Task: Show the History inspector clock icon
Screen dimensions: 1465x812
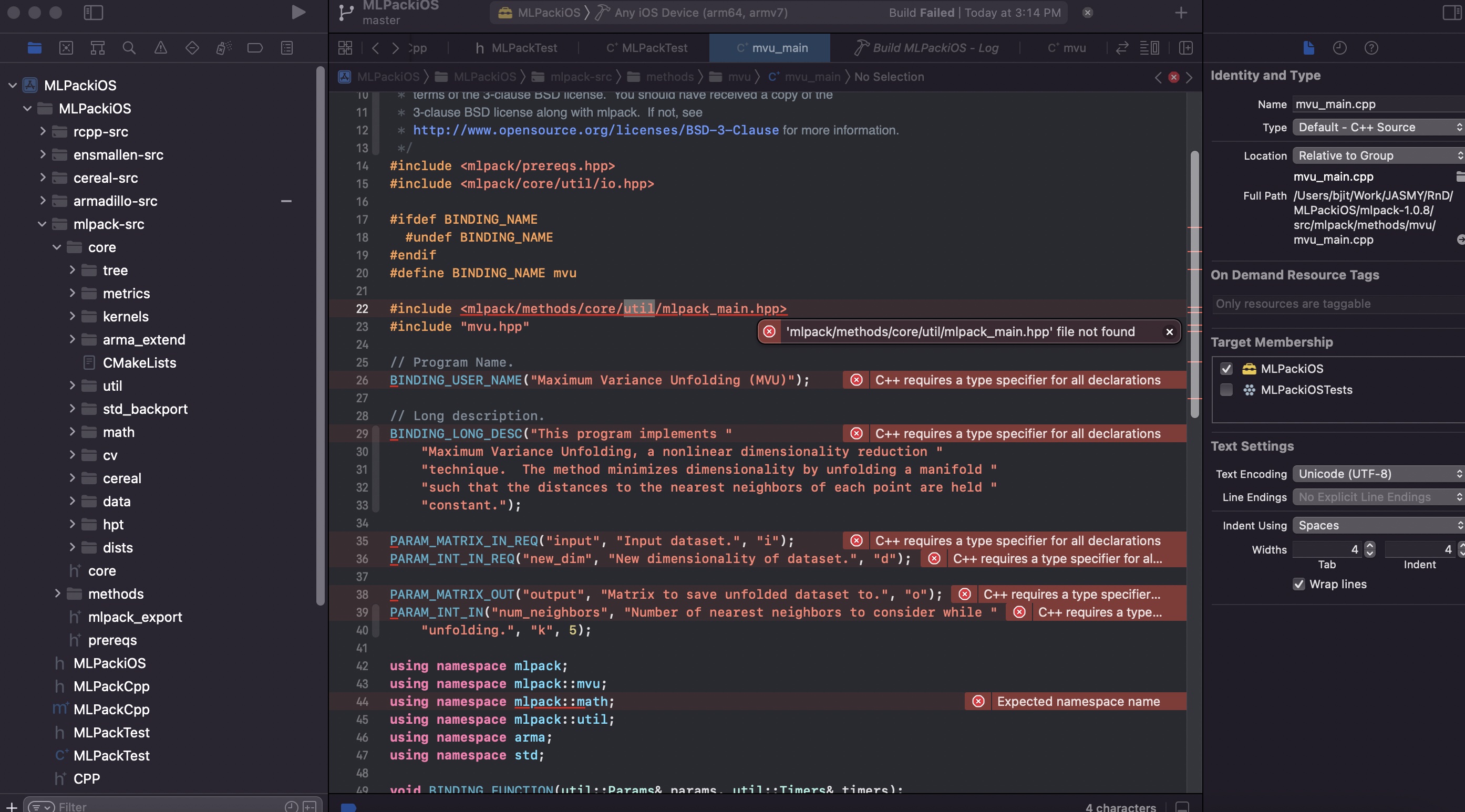Action: tap(1339, 48)
